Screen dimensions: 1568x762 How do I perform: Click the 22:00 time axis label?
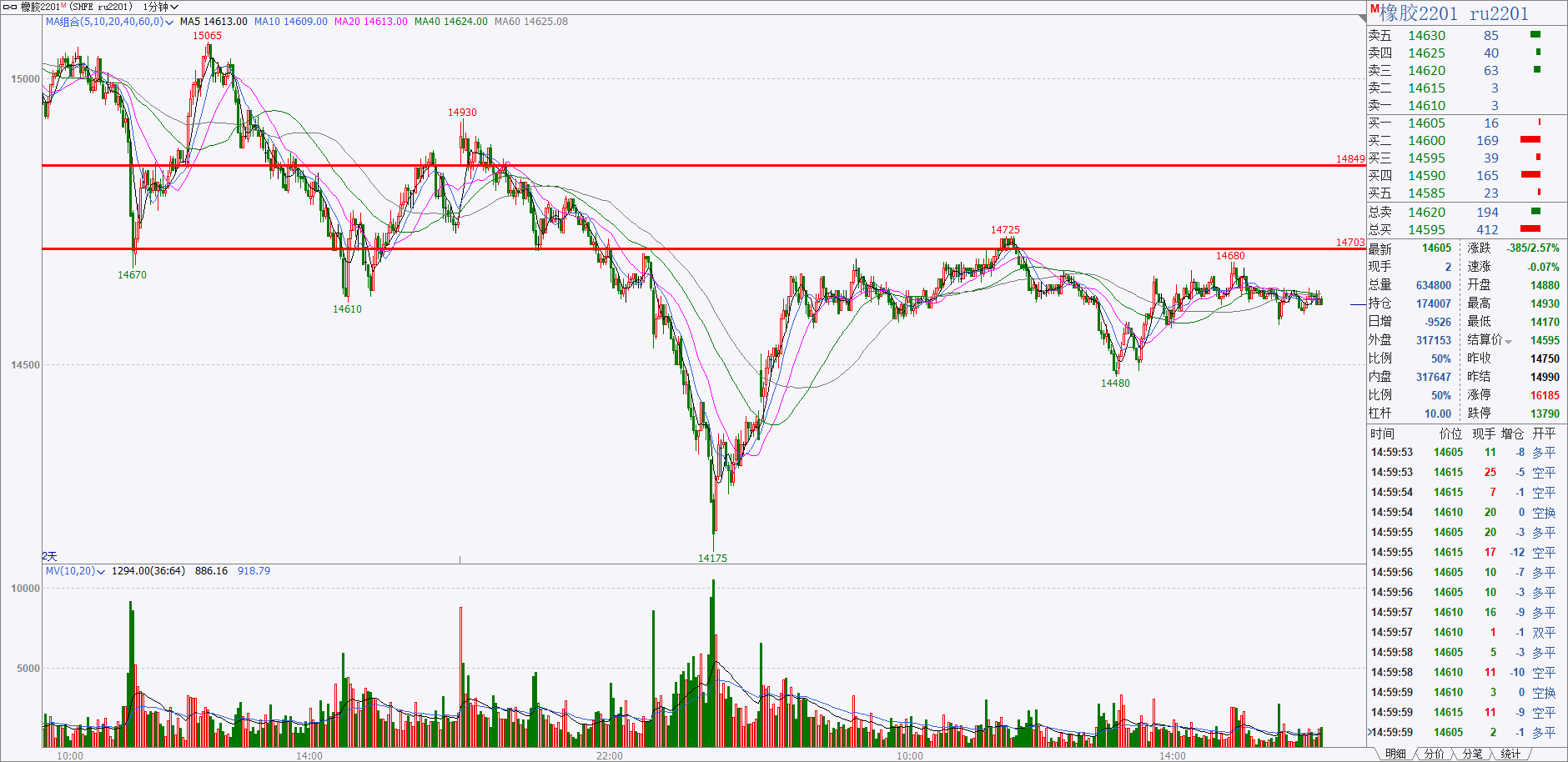(610, 756)
